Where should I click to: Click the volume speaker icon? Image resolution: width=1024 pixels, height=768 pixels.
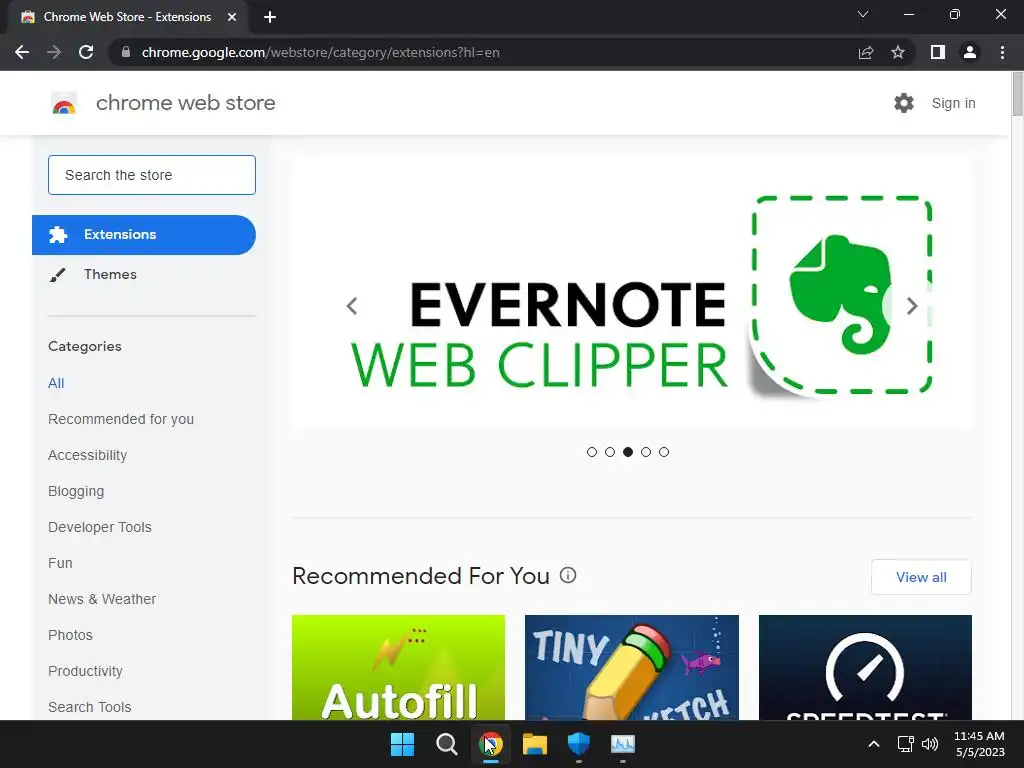point(930,744)
